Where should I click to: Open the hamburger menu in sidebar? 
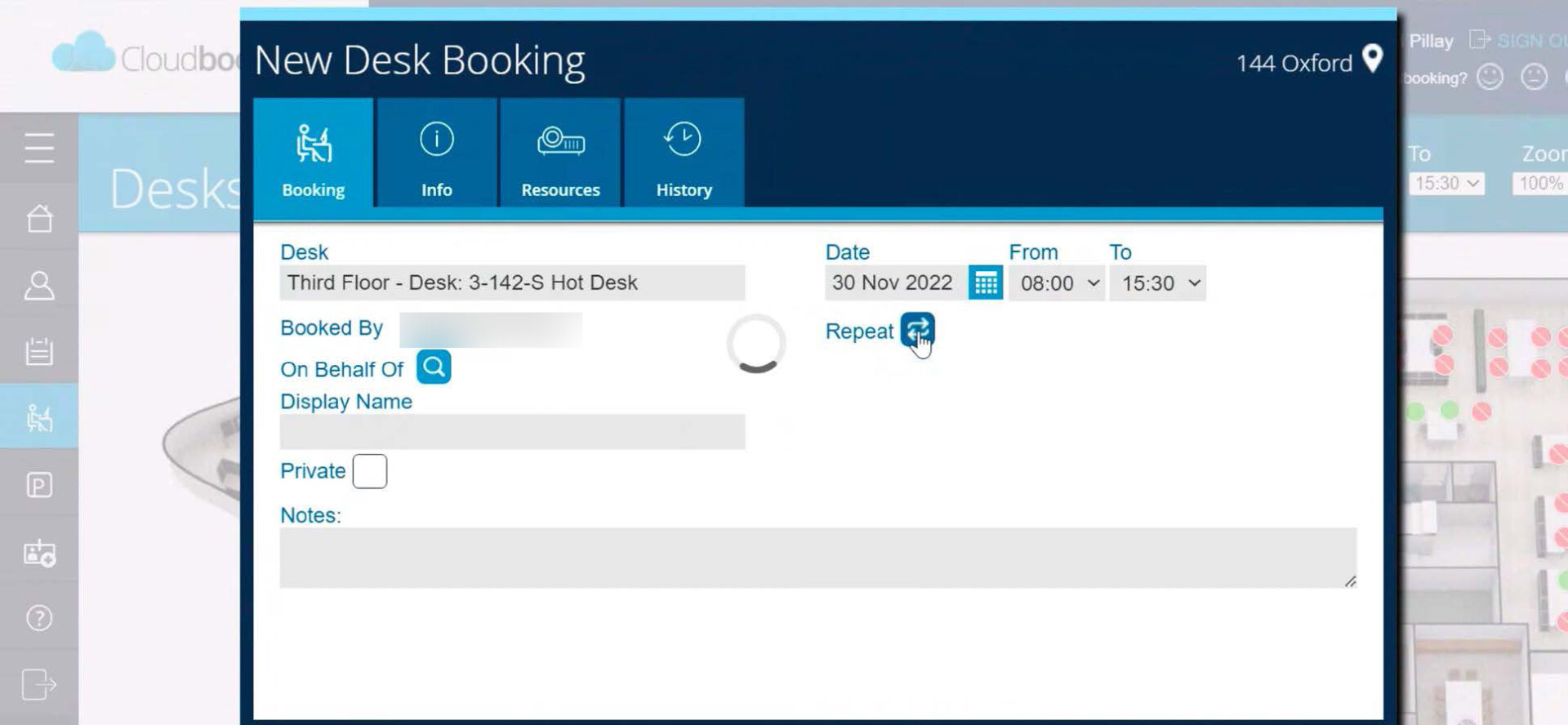(39, 149)
